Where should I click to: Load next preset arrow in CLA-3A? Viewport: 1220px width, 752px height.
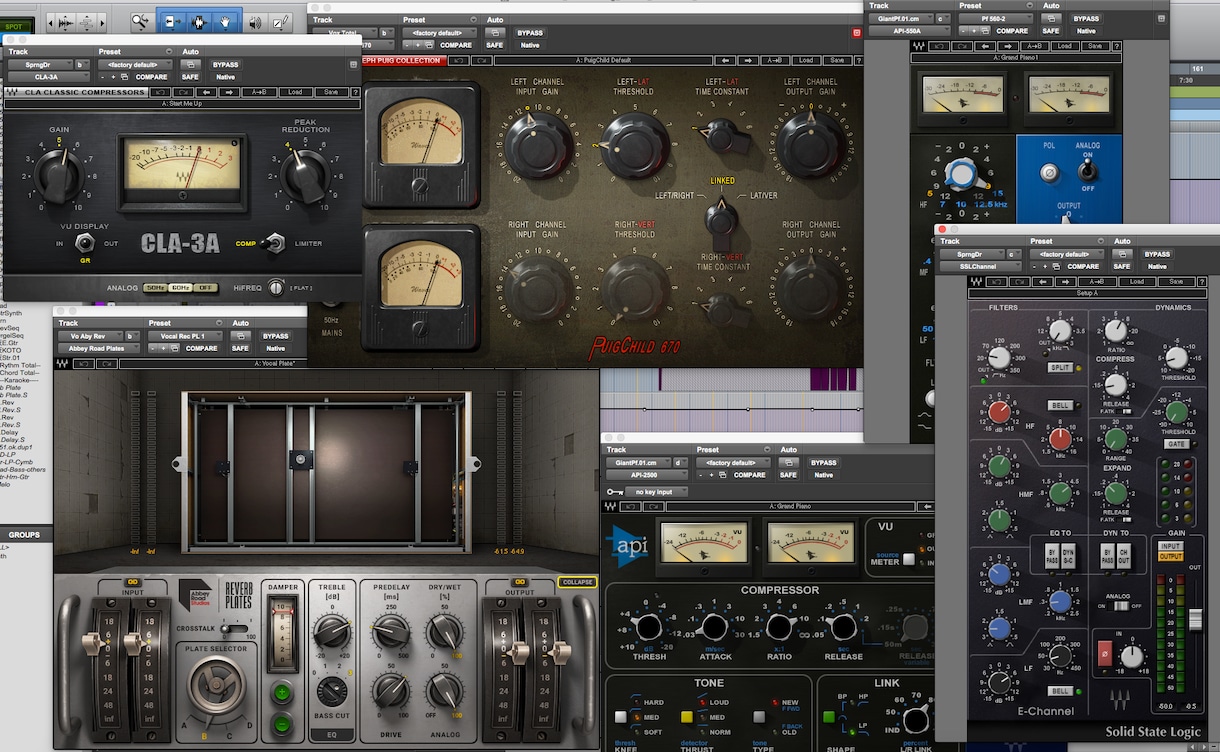pos(228,92)
